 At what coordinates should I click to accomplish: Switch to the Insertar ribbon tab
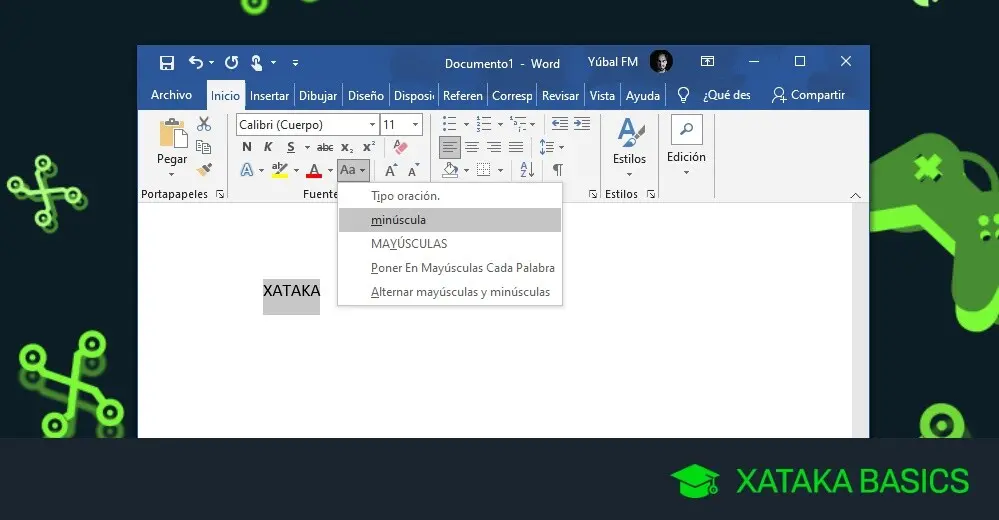269,96
